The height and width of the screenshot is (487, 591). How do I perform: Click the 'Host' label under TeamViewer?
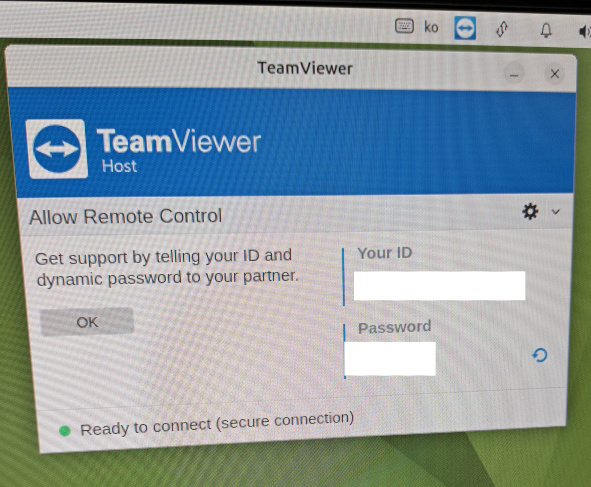click(x=119, y=166)
